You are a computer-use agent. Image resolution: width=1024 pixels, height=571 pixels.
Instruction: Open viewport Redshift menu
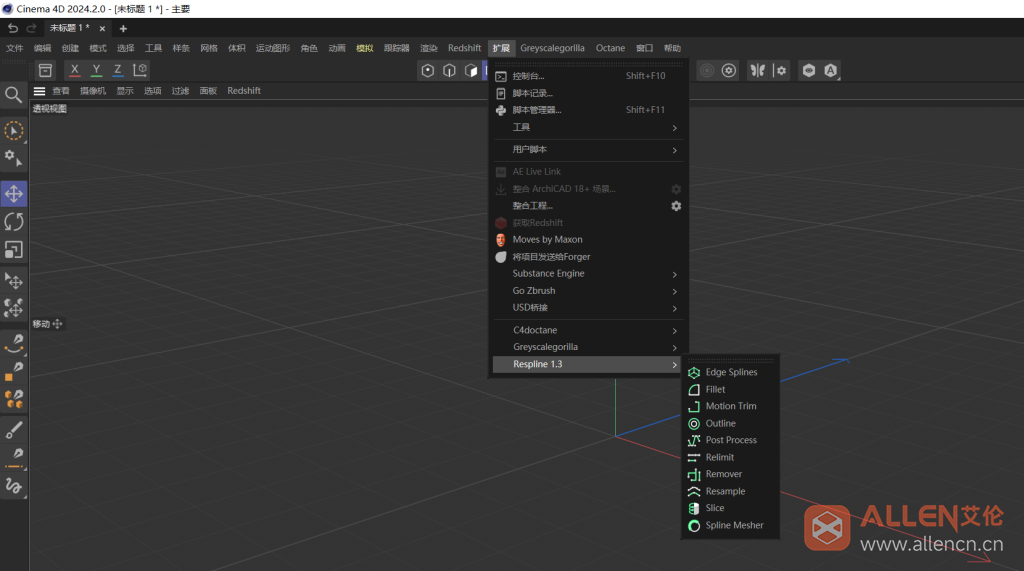244,91
